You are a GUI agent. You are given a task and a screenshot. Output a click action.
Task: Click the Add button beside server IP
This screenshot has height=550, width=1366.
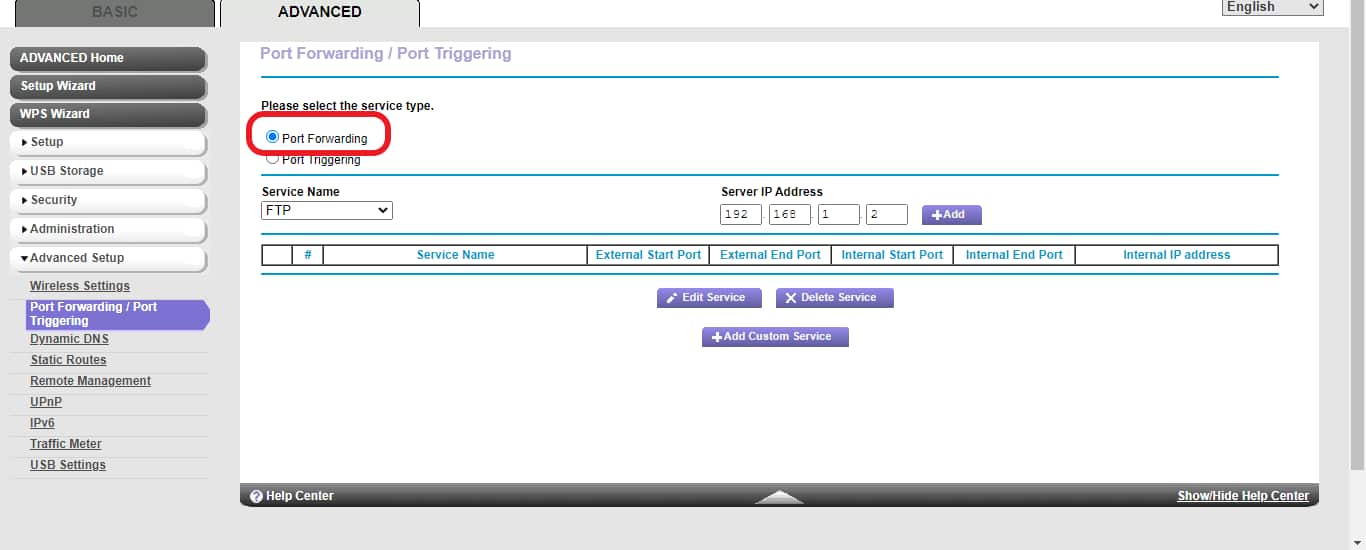951,215
